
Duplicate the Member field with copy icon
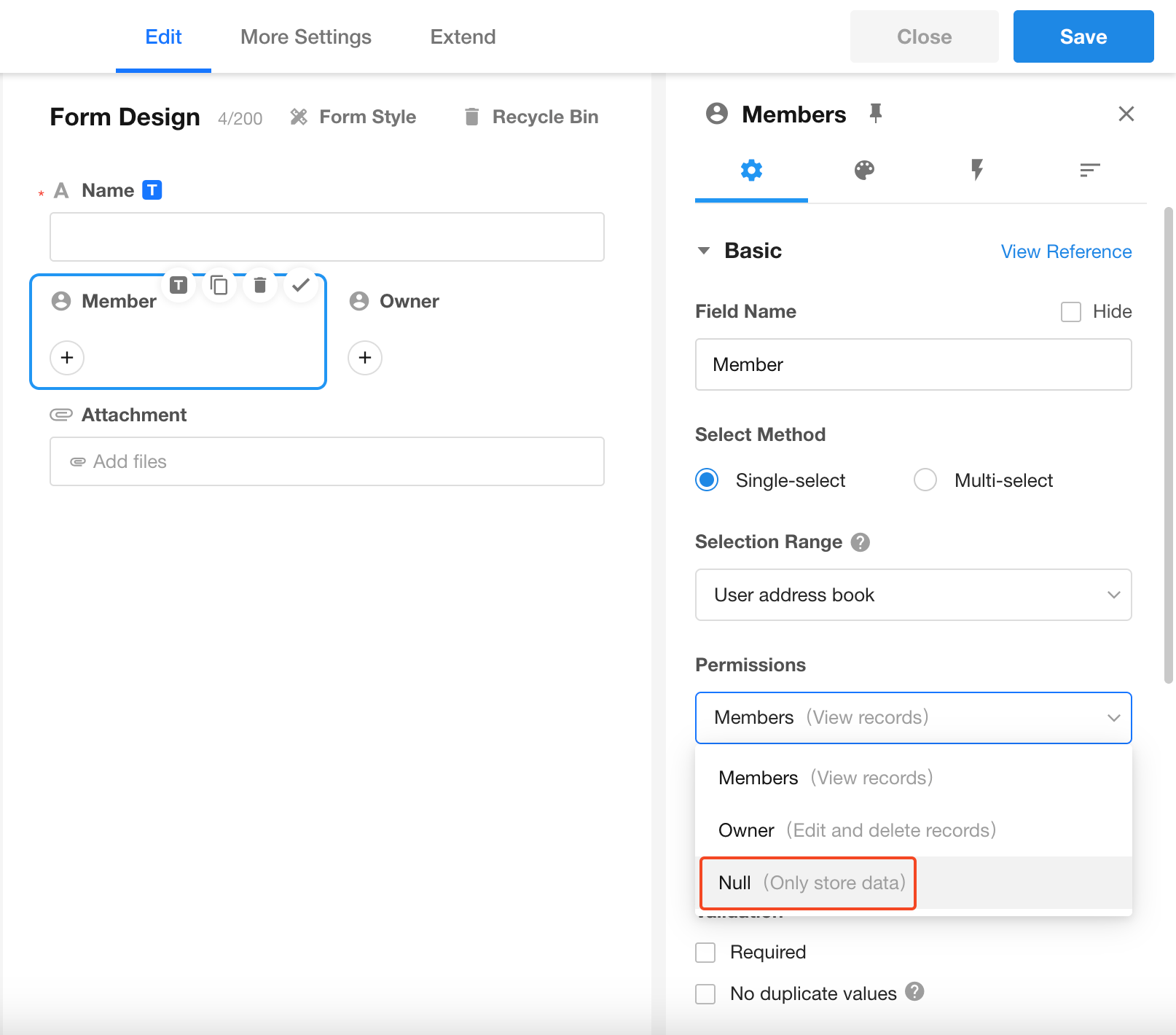(219, 285)
